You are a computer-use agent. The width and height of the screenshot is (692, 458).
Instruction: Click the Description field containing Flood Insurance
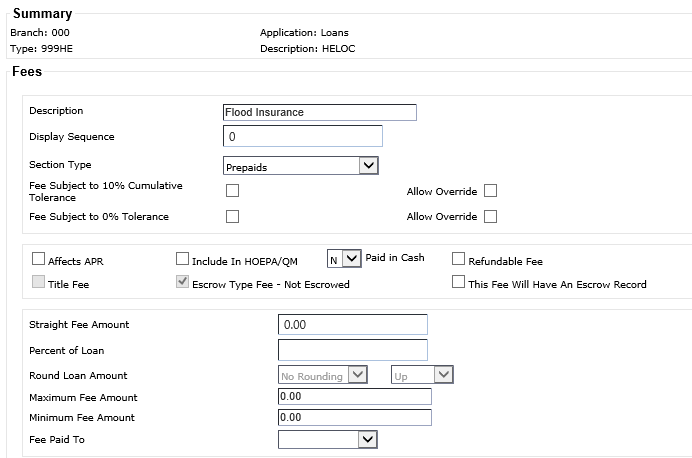point(320,113)
